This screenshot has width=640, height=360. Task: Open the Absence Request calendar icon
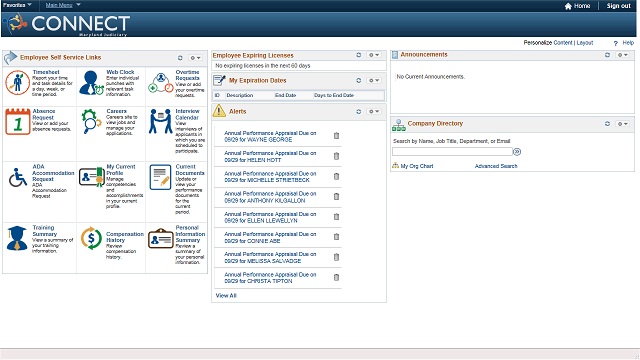[x=18, y=122]
